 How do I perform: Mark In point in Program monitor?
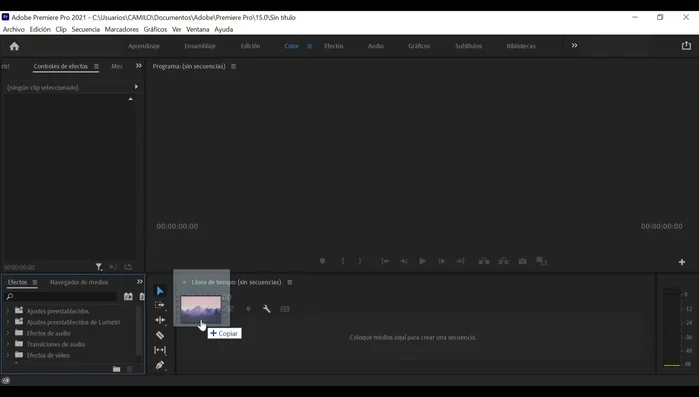[x=343, y=261]
